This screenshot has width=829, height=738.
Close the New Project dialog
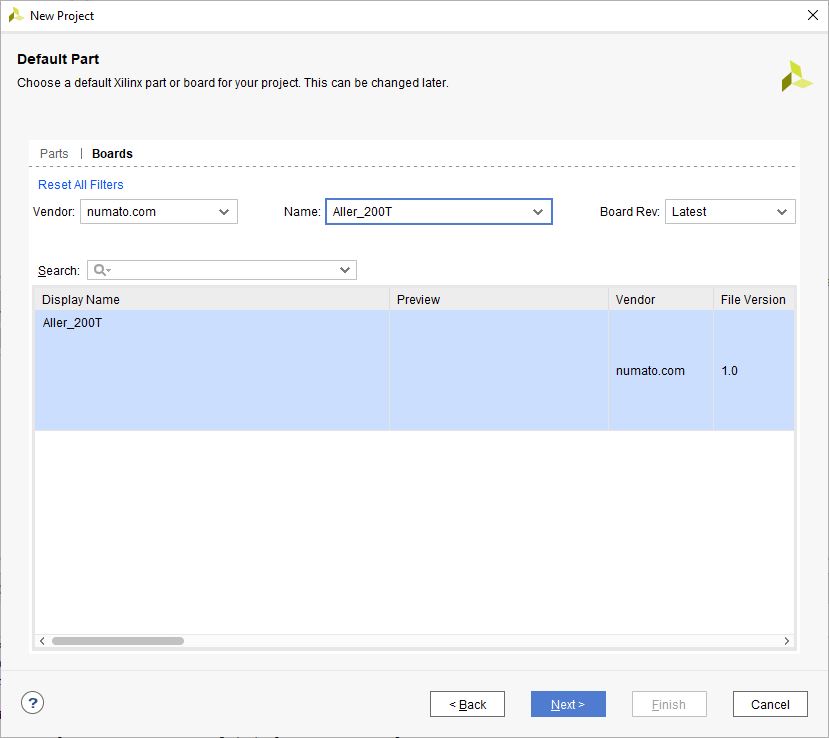(x=811, y=15)
